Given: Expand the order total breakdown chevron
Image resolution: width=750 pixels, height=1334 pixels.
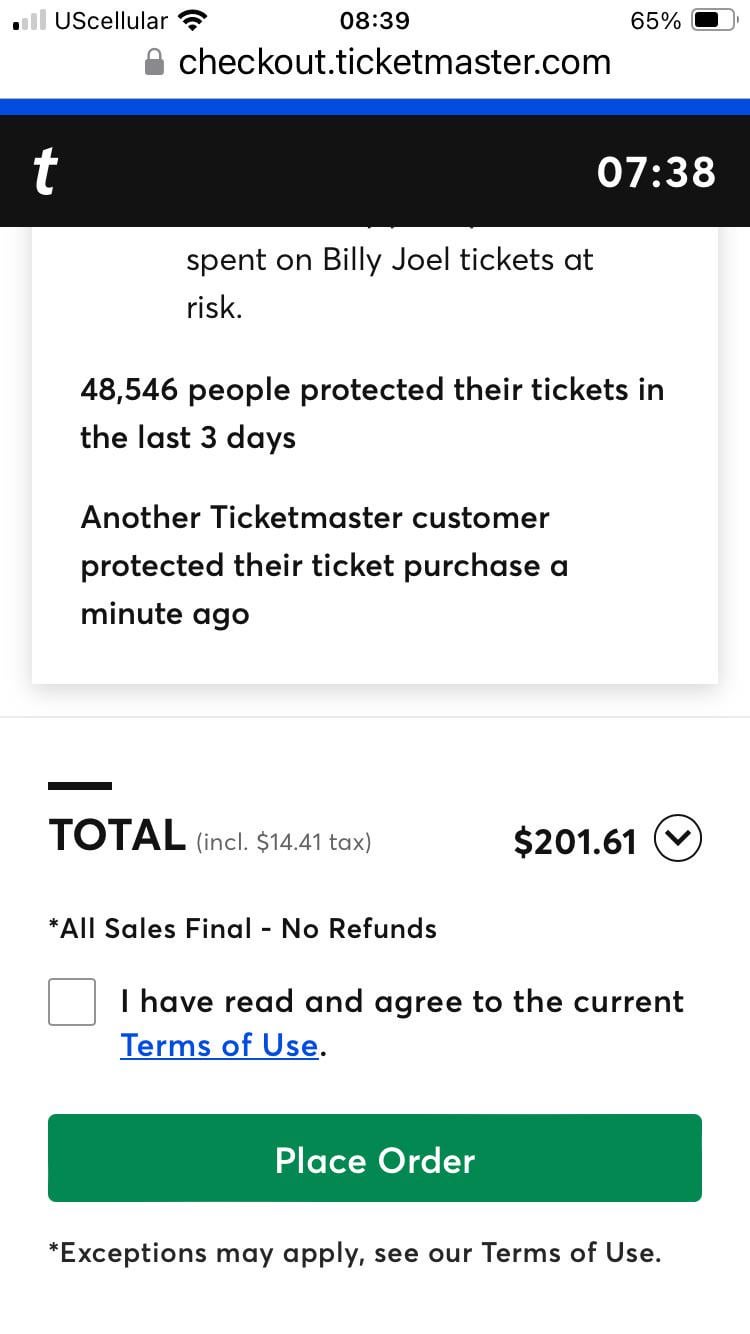Looking at the screenshot, I should (x=678, y=840).
